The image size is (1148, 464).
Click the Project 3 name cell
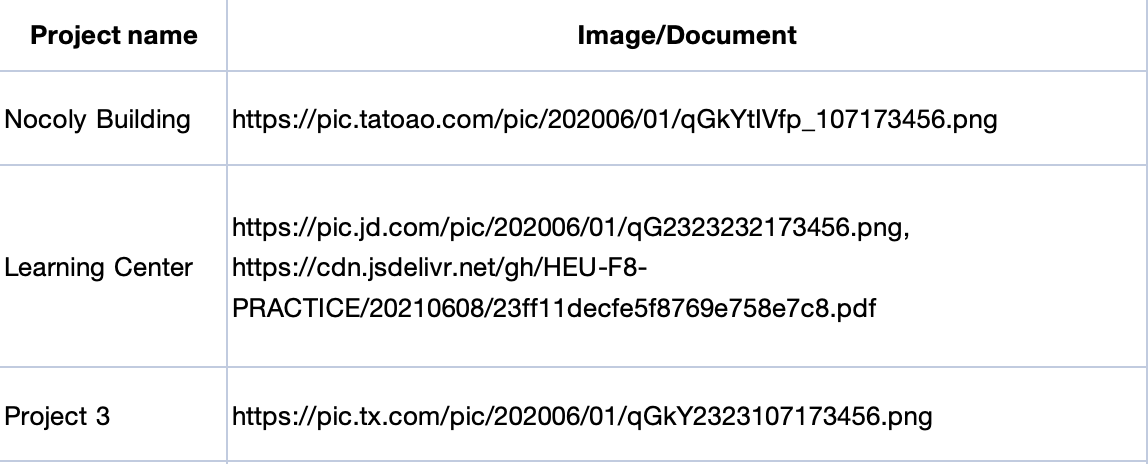click(57, 416)
